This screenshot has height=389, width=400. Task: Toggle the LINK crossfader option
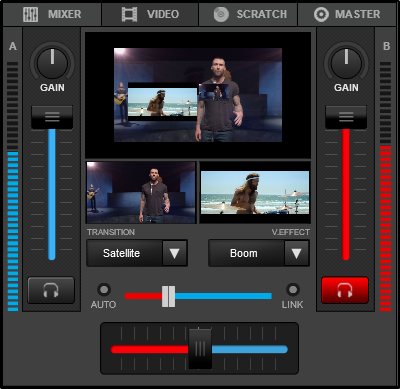pyautogui.click(x=293, y=289)
